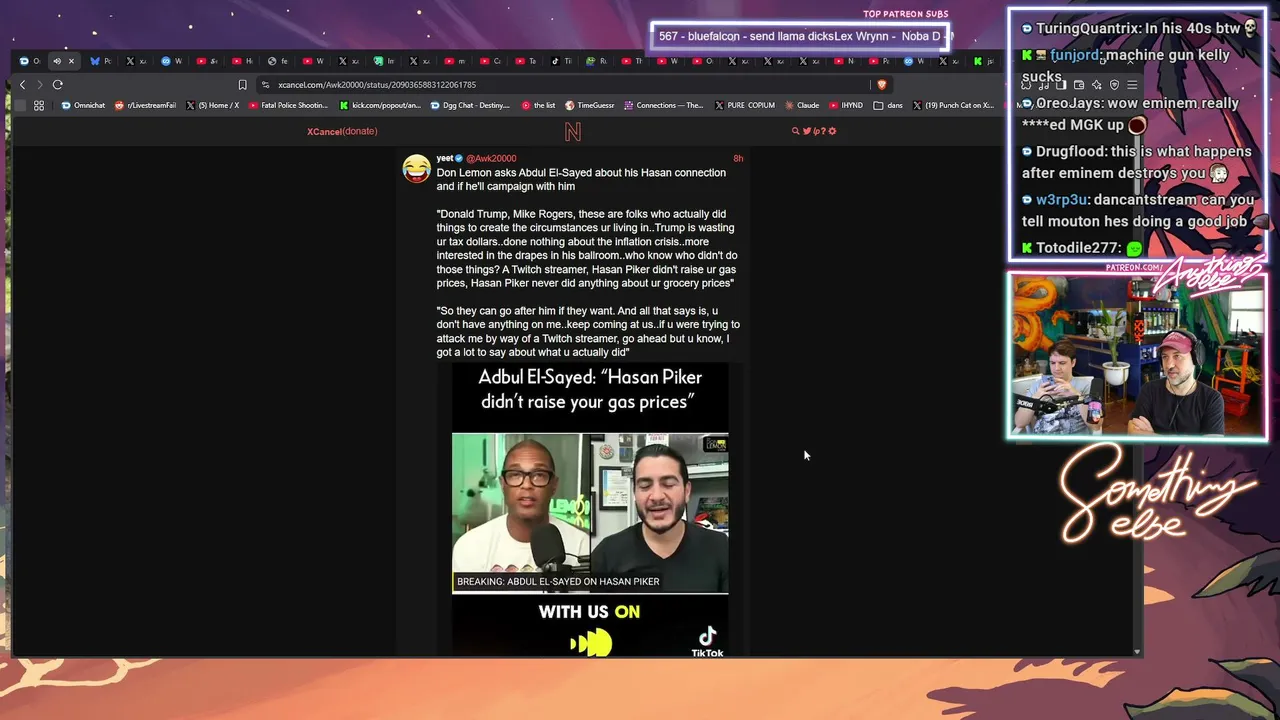Open the @Awk20000 handle link
1280x720 pixels.
point(491,158)
